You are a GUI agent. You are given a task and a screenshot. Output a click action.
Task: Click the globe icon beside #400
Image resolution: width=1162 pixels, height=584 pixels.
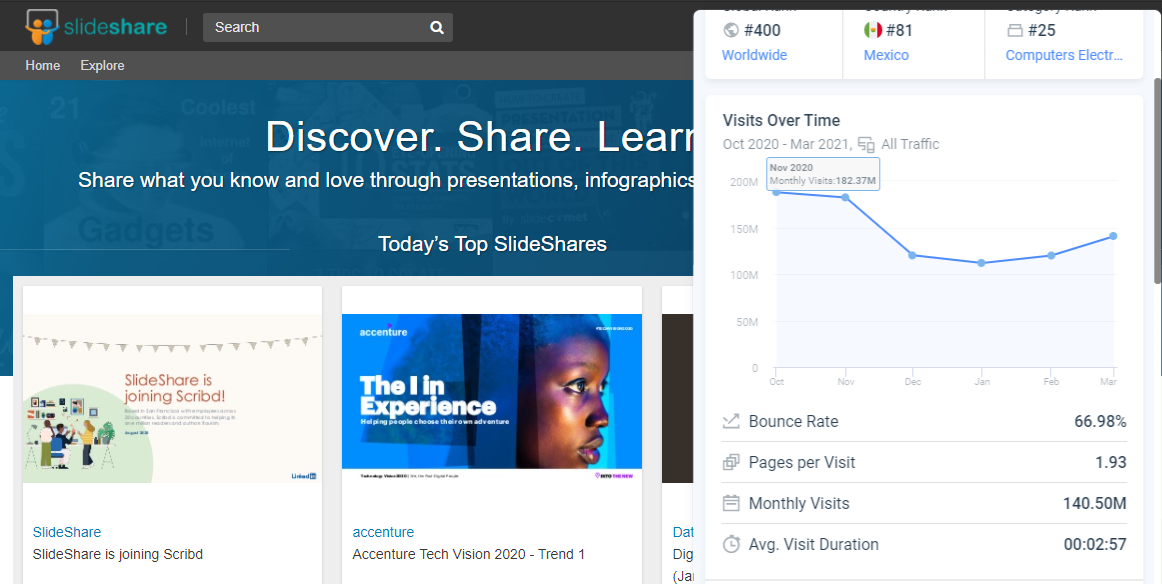[x=731, y=30]
